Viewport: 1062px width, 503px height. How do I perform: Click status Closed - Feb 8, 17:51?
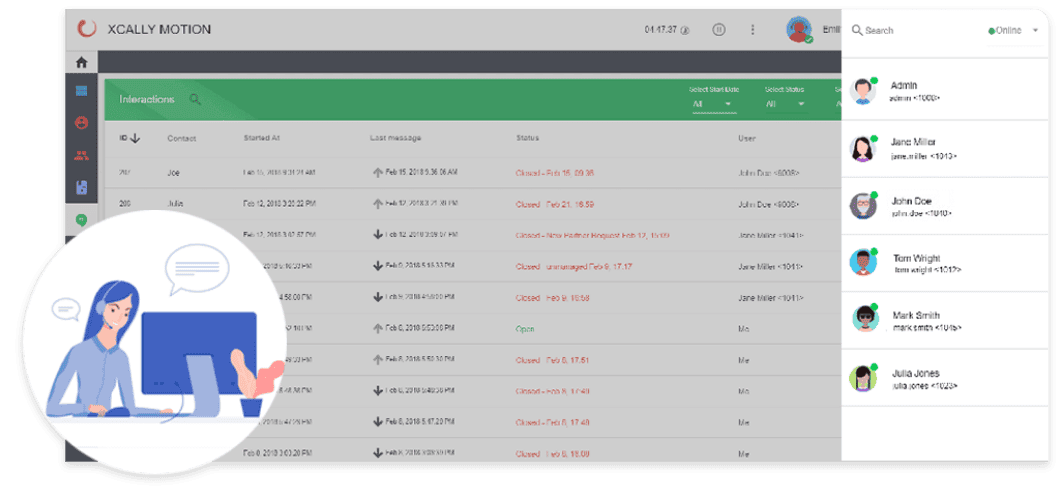(x=552, y=360)
